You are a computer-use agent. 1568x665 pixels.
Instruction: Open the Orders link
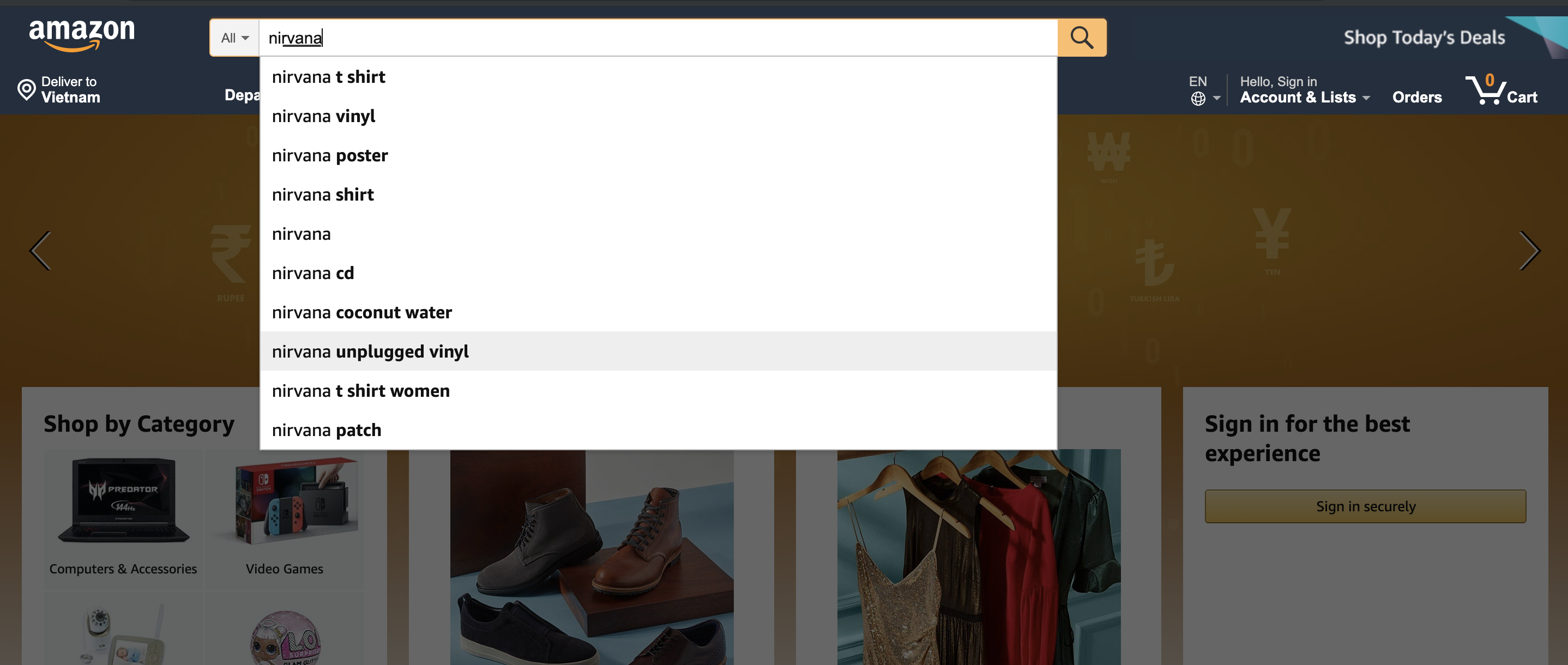1416,98
